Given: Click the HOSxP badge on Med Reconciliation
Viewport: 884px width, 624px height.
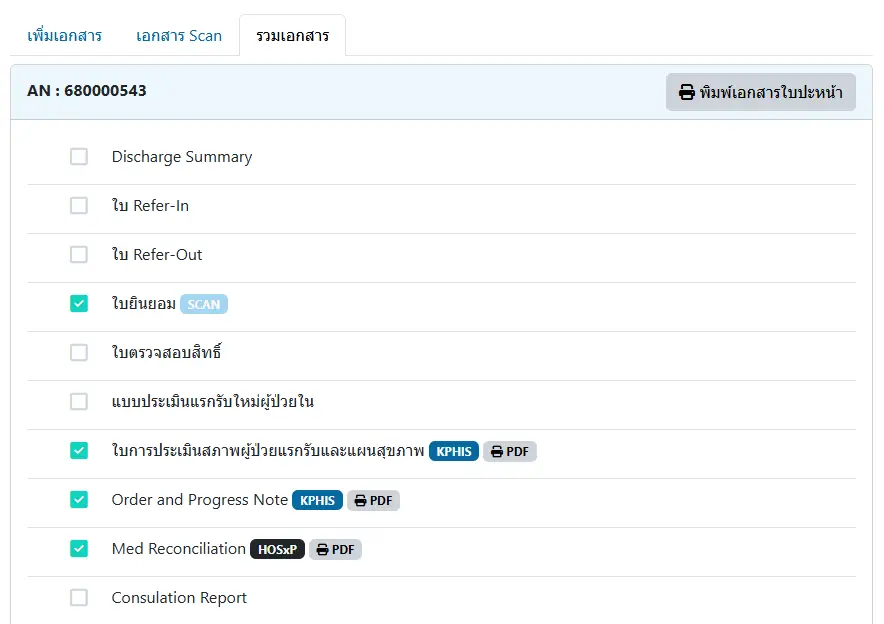Looking at the screenshot, I should click(277, 549).
